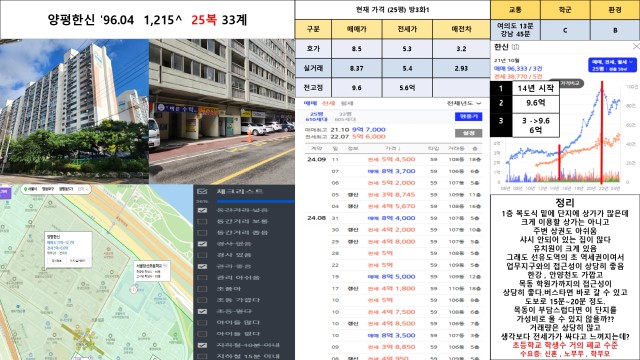This screenshot has height=360, width=640.
Task: Open the 전체년도 year dropdown
Action: (x=464, y=103)
